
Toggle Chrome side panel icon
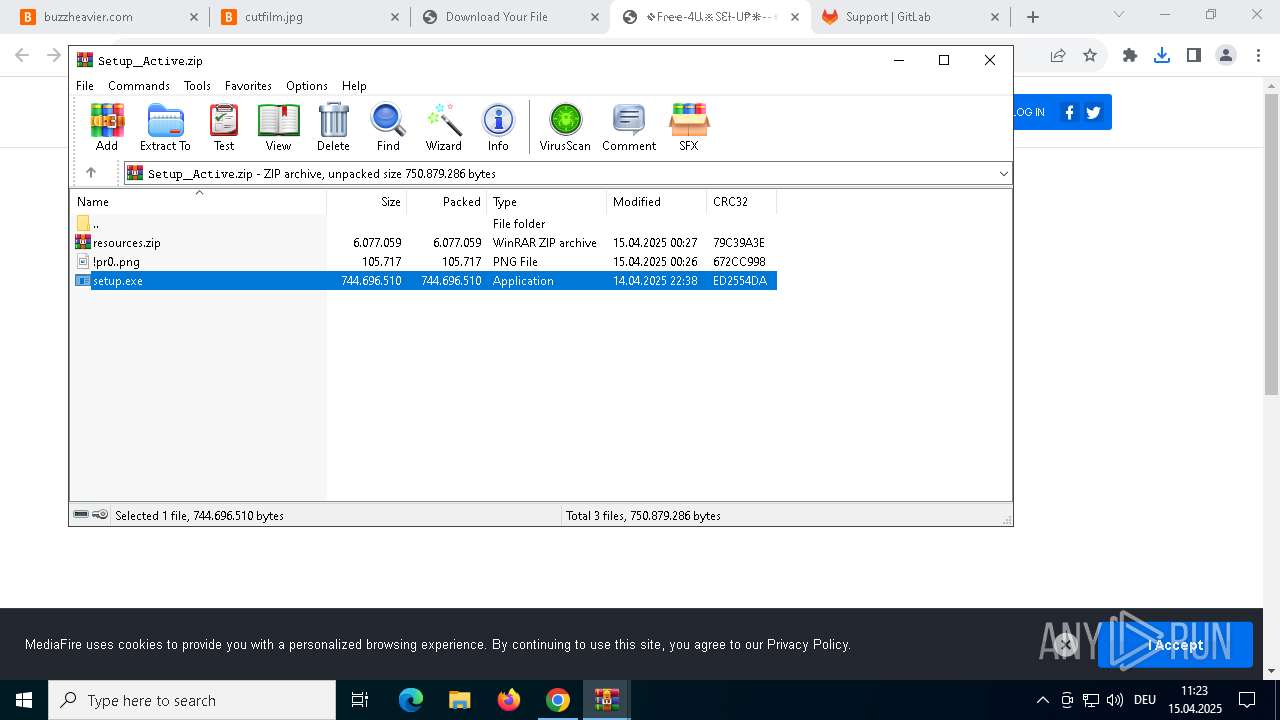[x=1194, y=56]
